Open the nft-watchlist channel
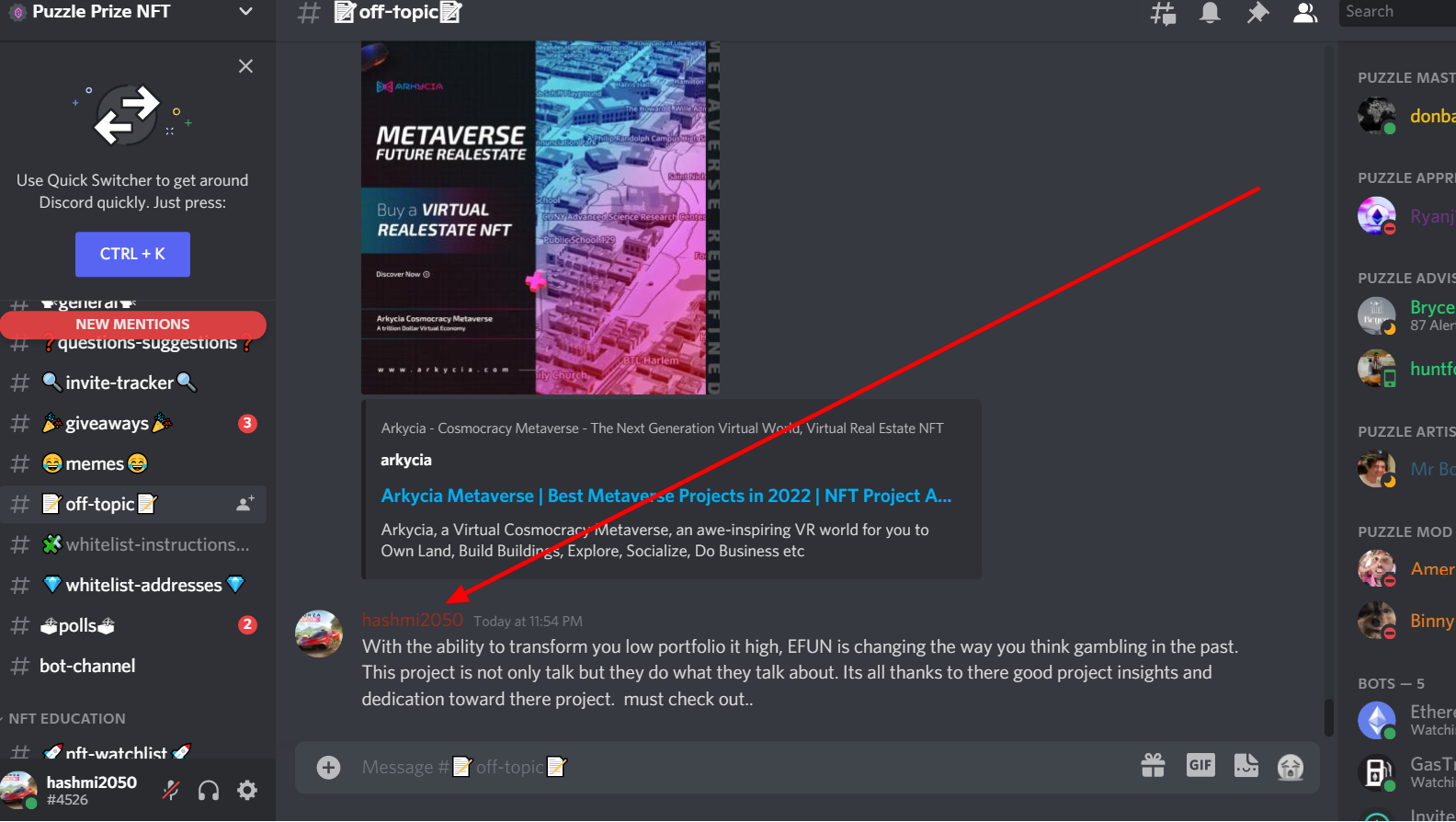 click(133, 752)
